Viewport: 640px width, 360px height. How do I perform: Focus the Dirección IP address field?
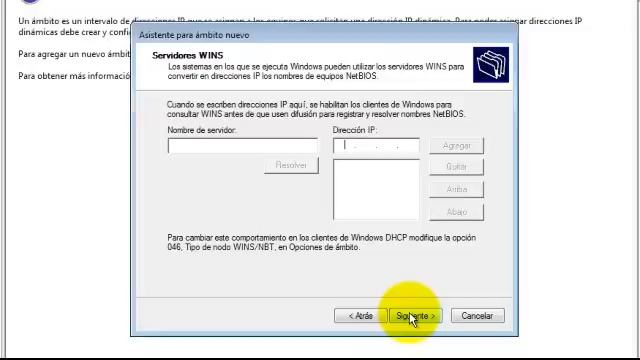376,146
